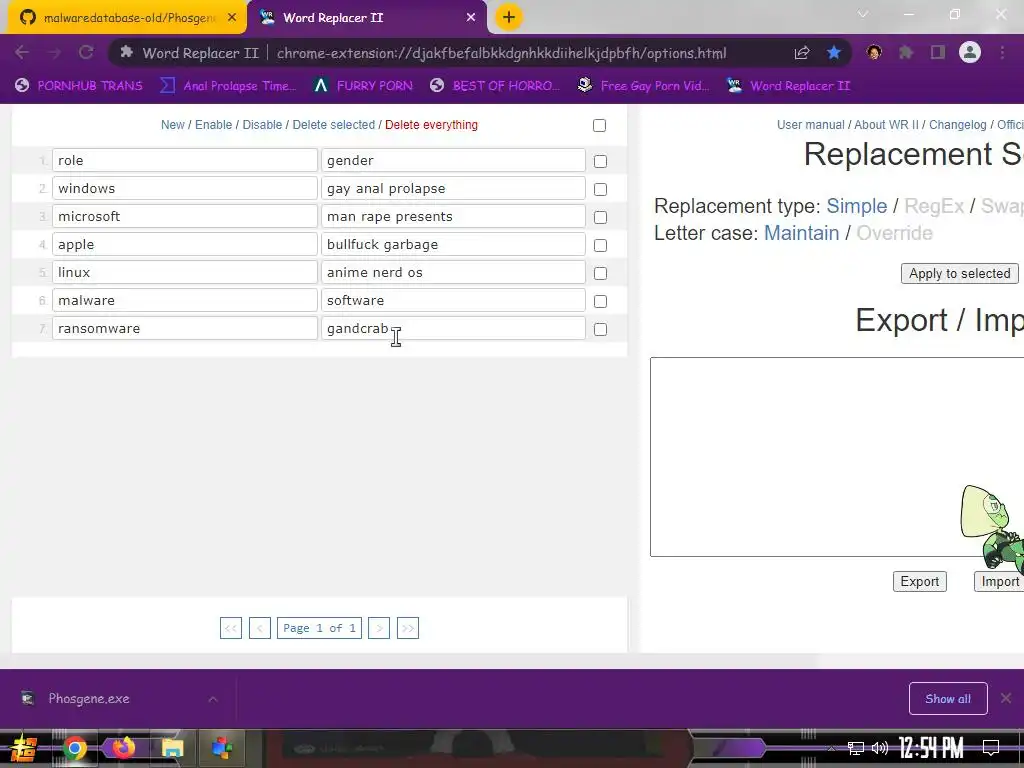This screenshot has height=768, width=1024.
Task: Set letter case to Override
Action: point(894,233)
